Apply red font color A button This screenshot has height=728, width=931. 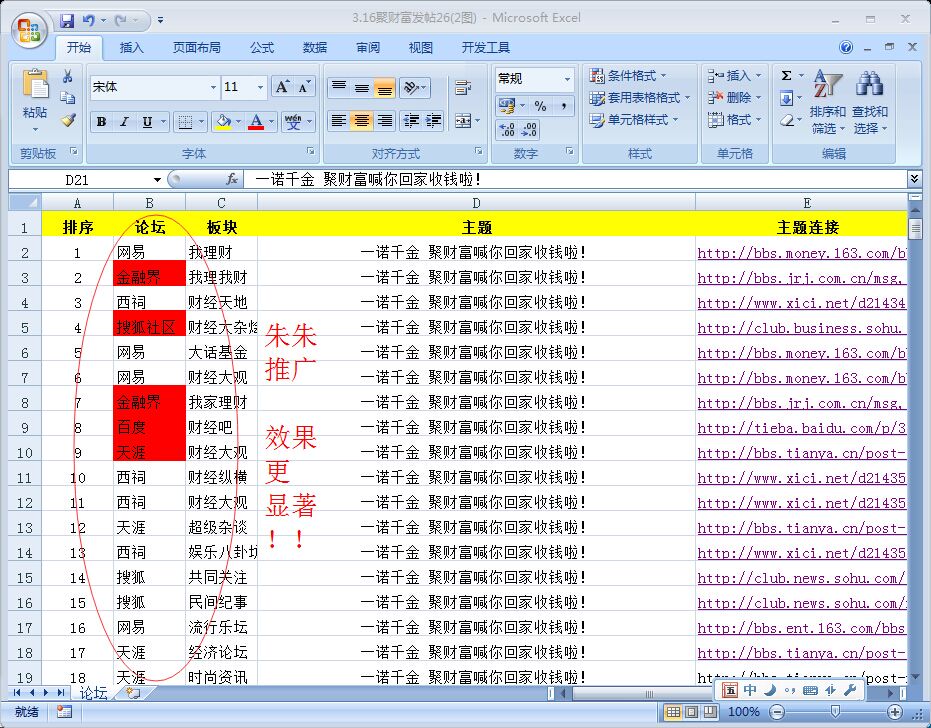pyautogui.click(x=256, y=122)
